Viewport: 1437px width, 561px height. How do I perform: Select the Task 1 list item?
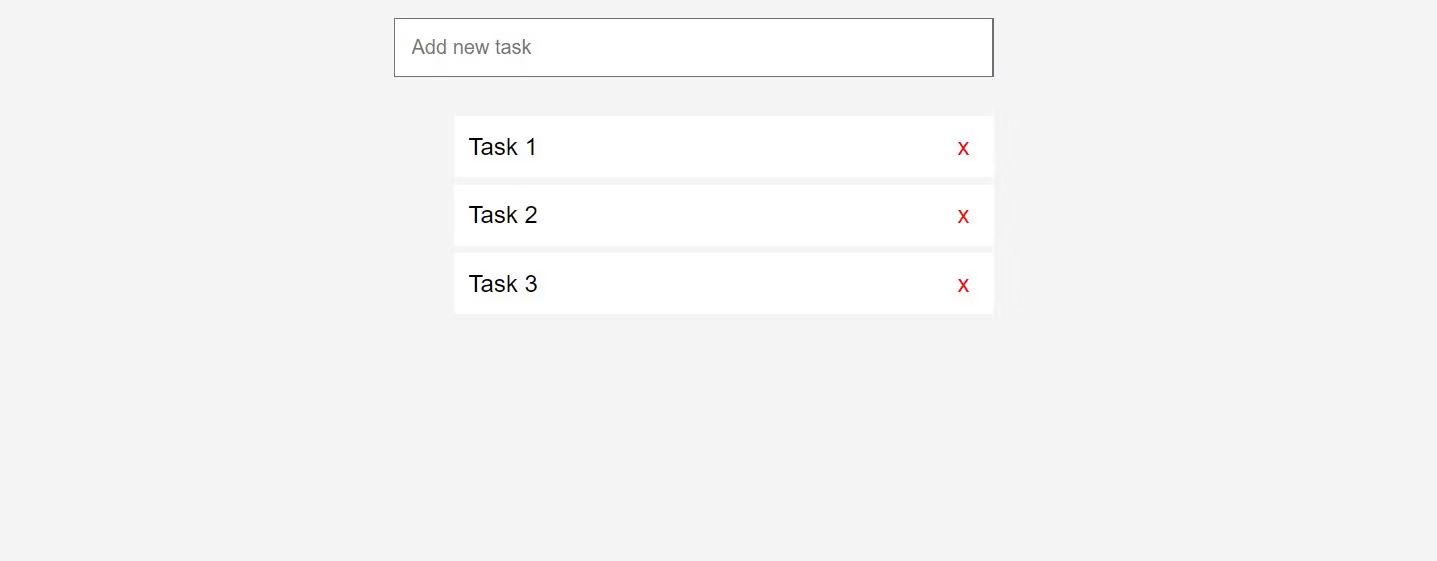tap(723, 147)
